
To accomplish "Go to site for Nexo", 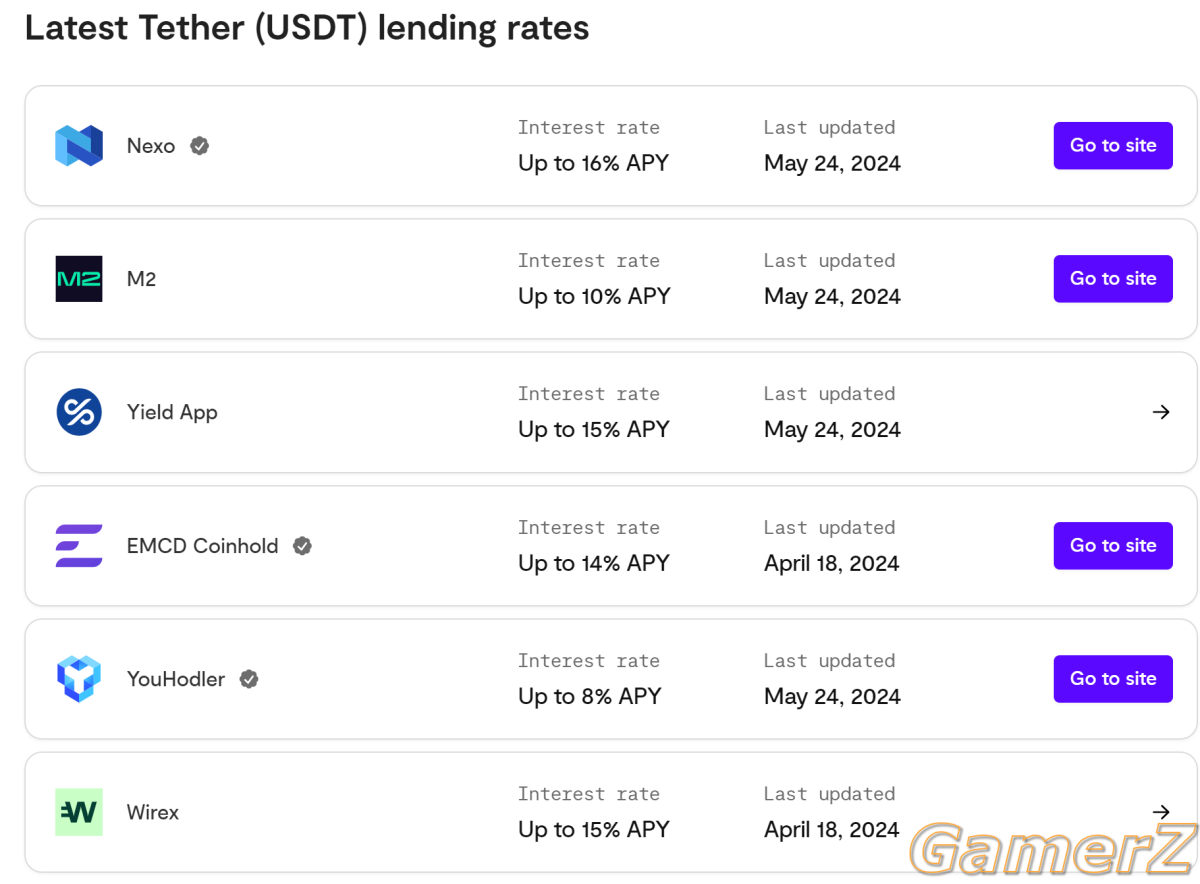I will tap(1113, 146).
